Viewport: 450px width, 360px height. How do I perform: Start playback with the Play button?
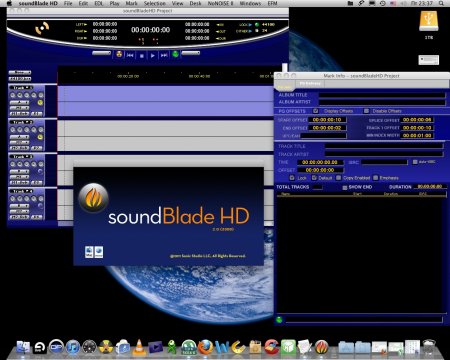153,55
